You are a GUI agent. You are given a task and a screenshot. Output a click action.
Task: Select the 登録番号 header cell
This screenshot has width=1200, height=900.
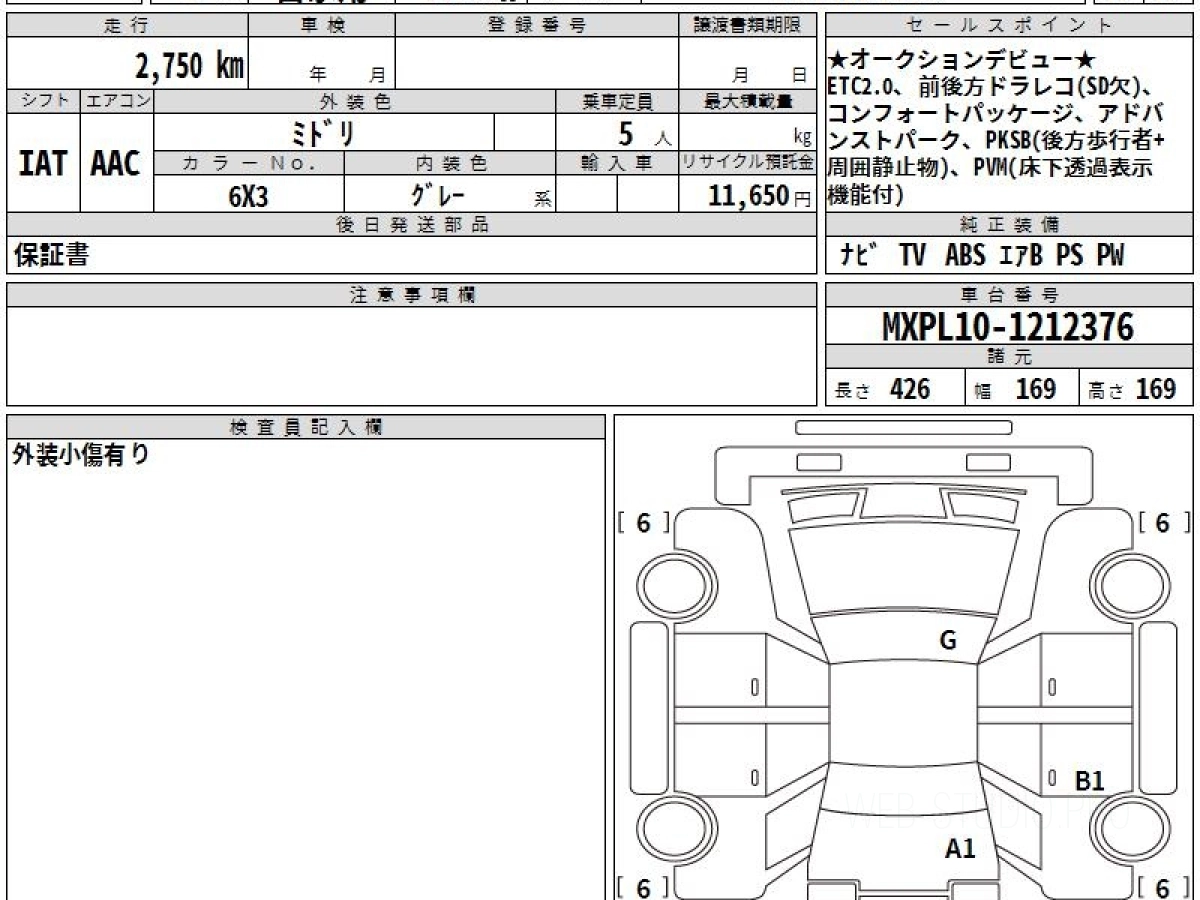pyautogui.click(x=537, y=26)
